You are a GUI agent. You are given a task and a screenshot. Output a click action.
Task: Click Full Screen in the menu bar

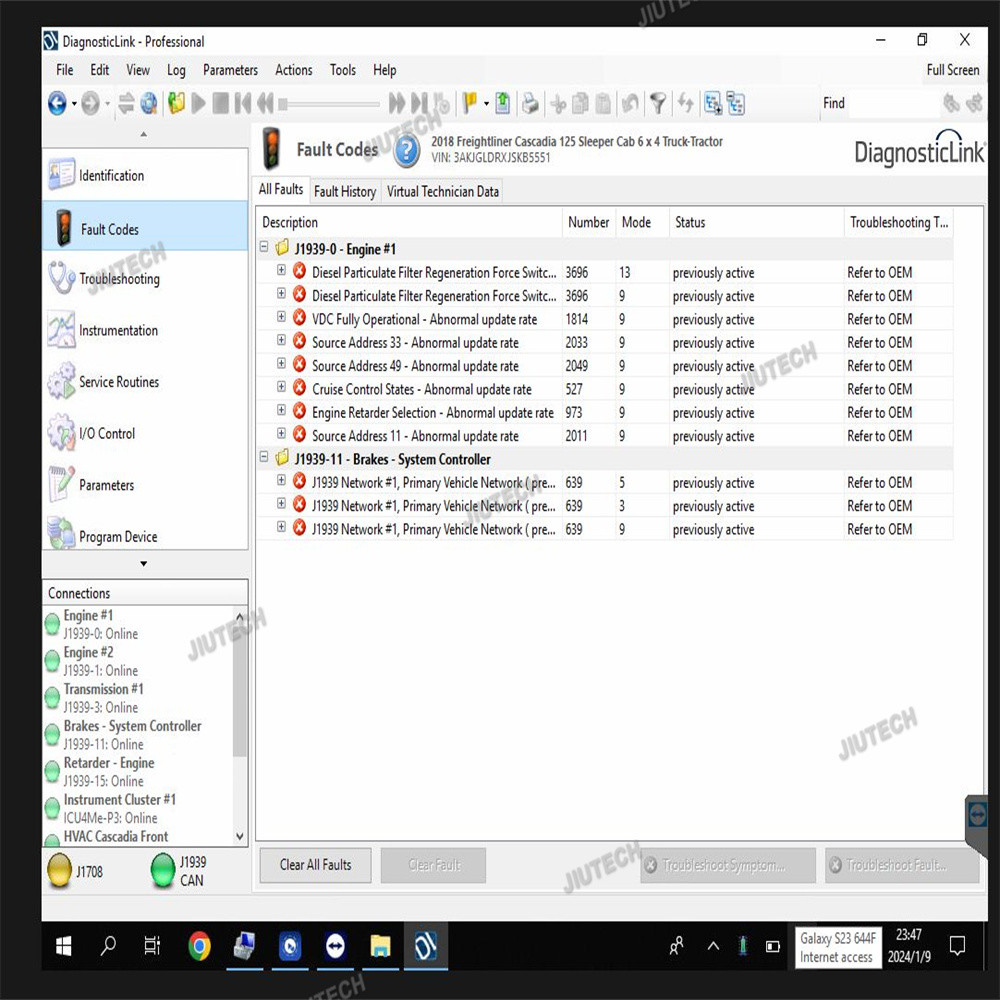click(x=952, y=70)
